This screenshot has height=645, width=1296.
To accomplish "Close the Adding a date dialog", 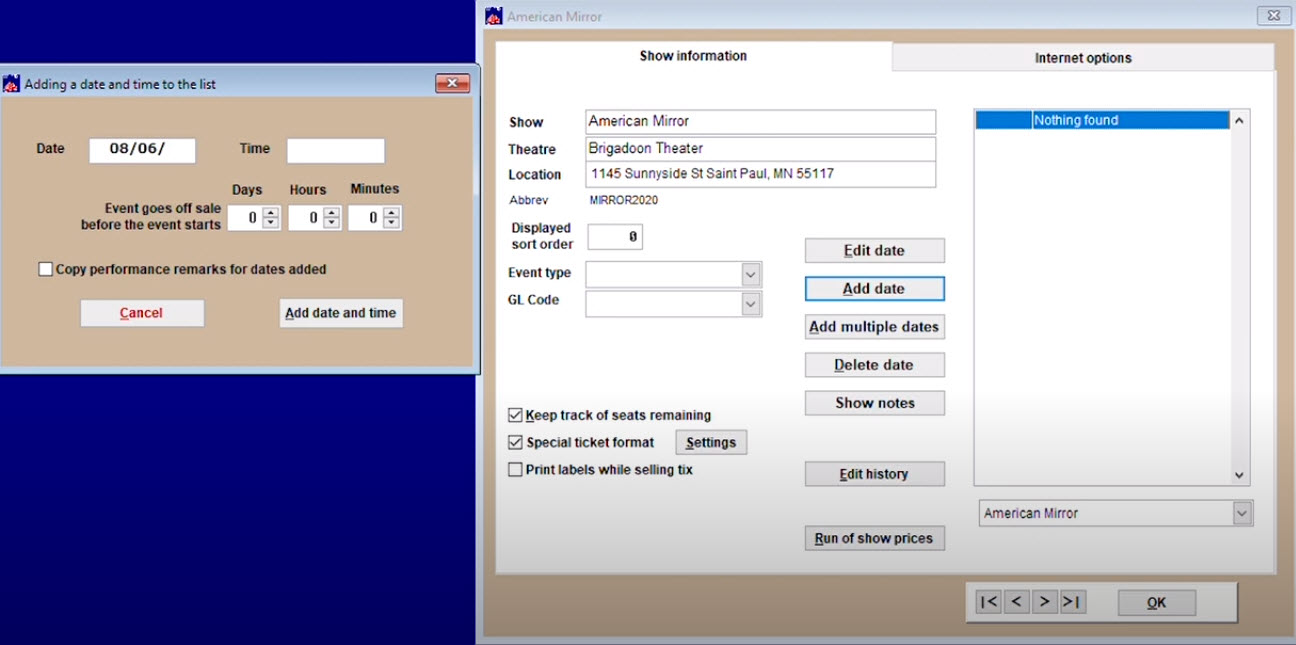I will [x=452, y=84].
